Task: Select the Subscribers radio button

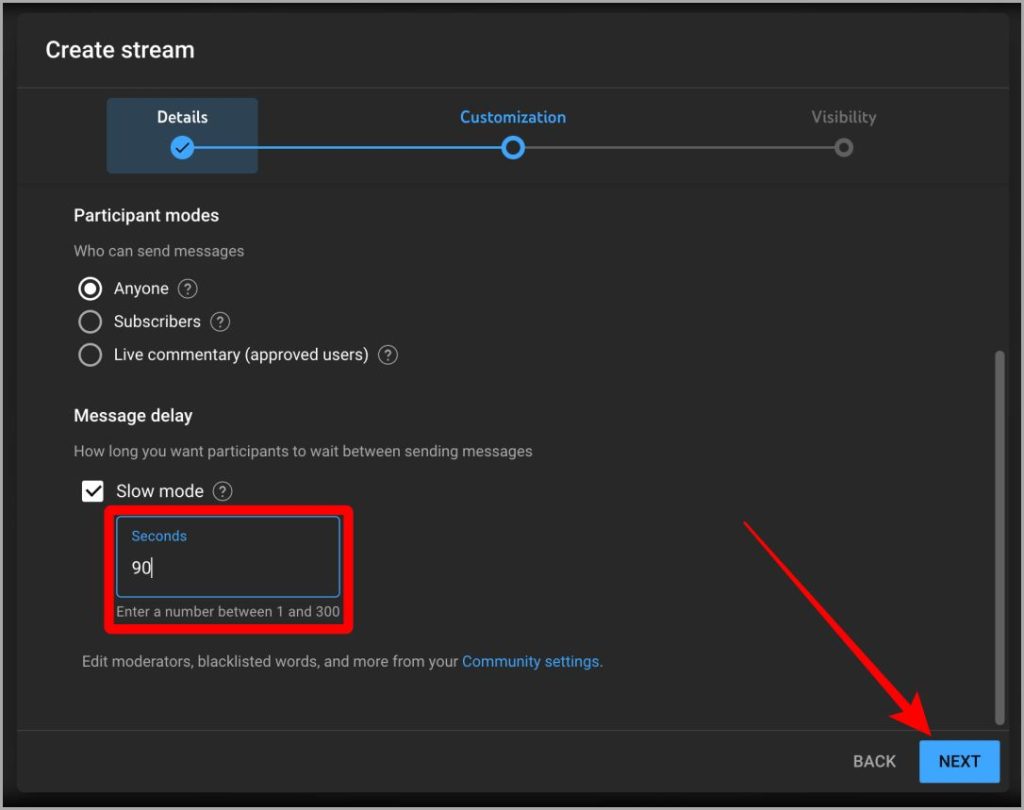Action: [x=90, y=321]
